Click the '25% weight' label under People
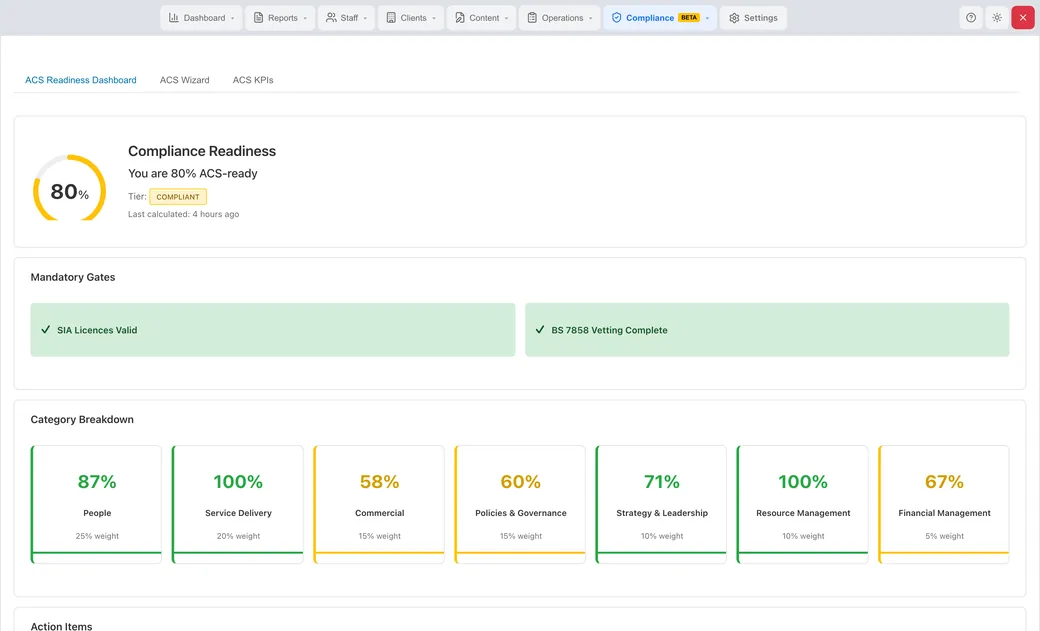This screenshot has height=631, width=1040. [x=97, y=536]
